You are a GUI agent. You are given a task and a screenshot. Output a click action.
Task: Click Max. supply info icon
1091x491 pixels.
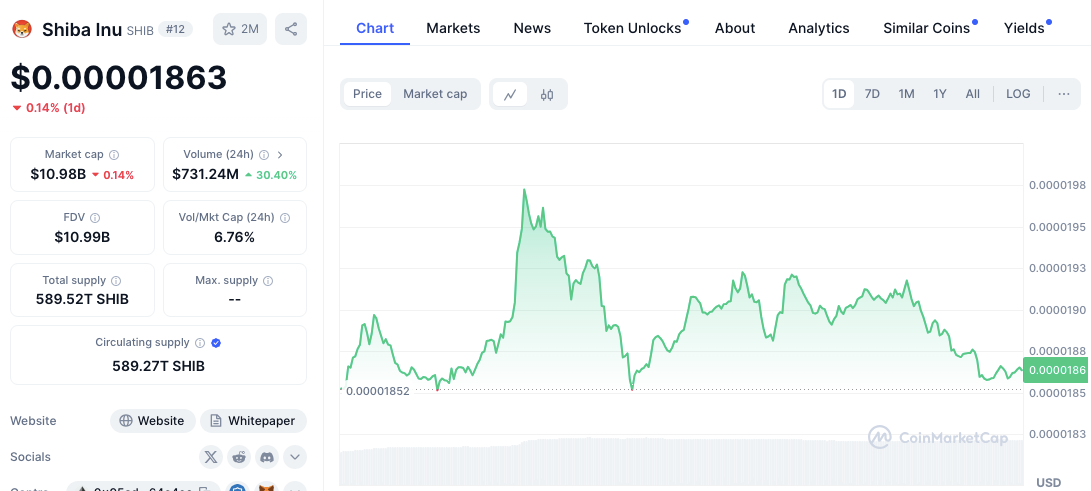pyautogui.click(x=269, y=281)
